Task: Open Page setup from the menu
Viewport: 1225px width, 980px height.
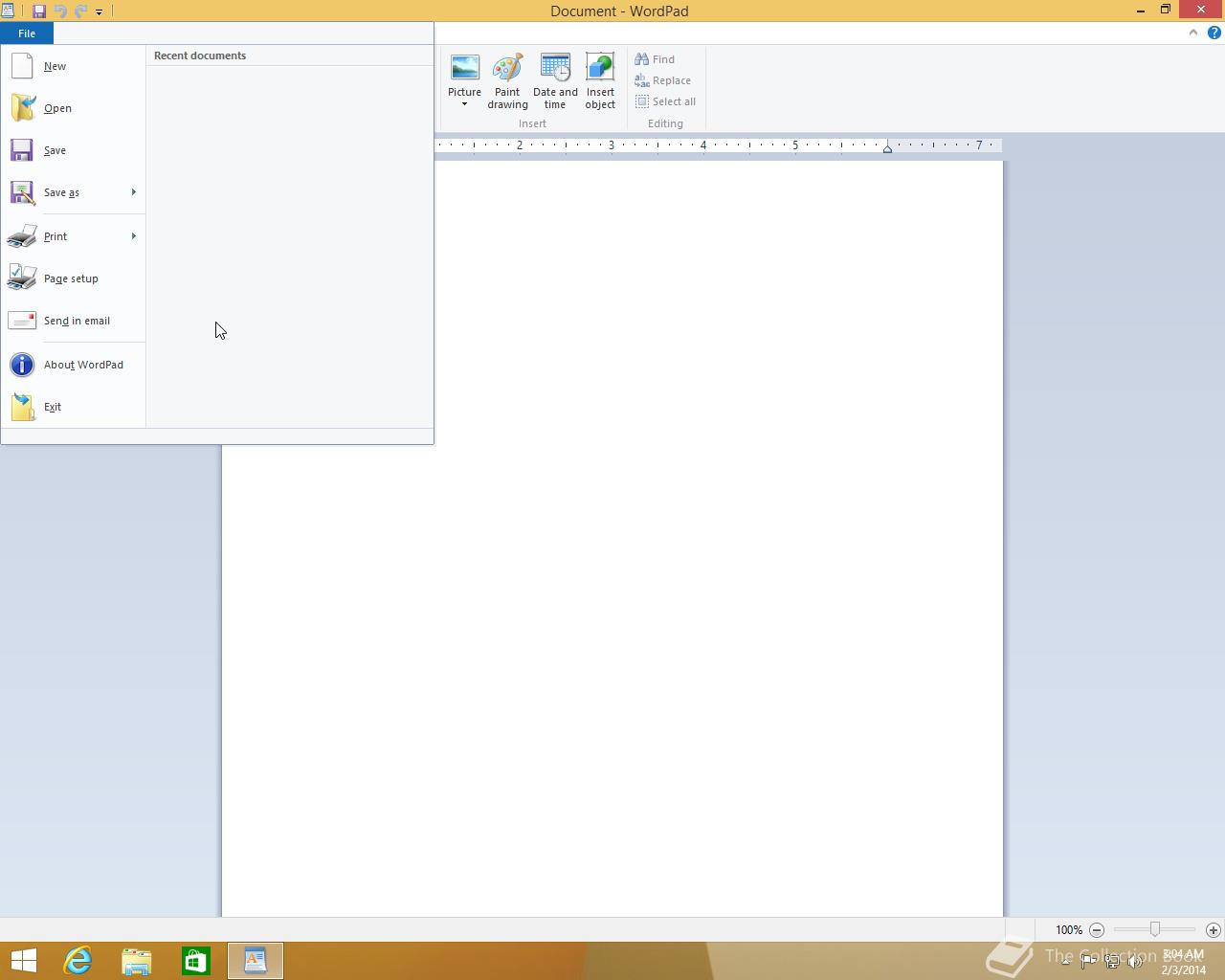Action: point(74,278)
